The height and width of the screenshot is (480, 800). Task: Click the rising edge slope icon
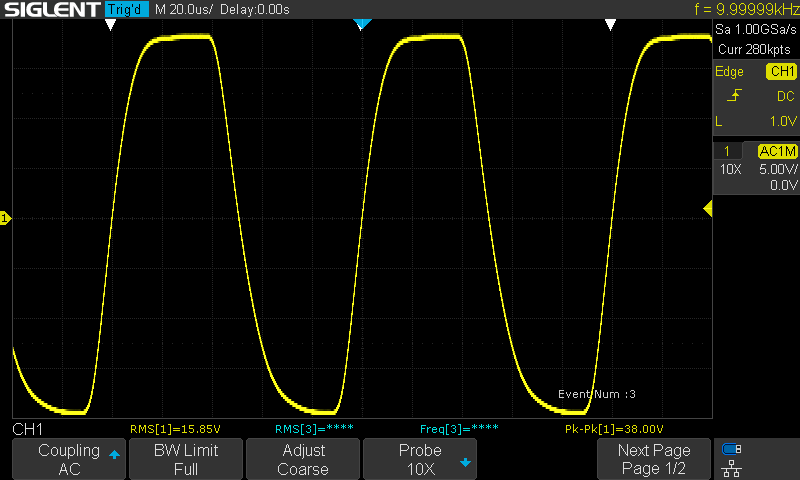click(x=734, y=95)
